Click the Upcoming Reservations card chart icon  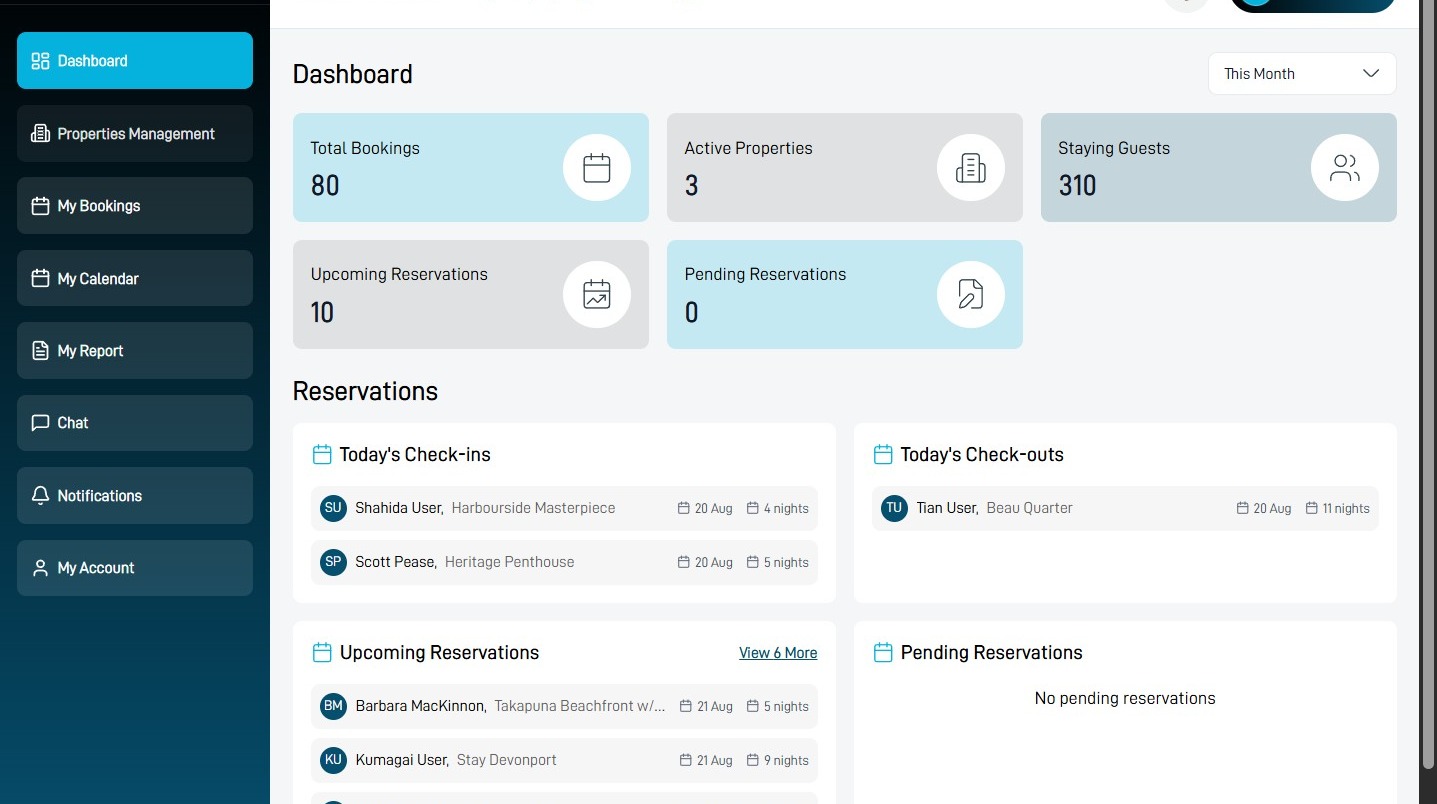[x=597, y=294]
